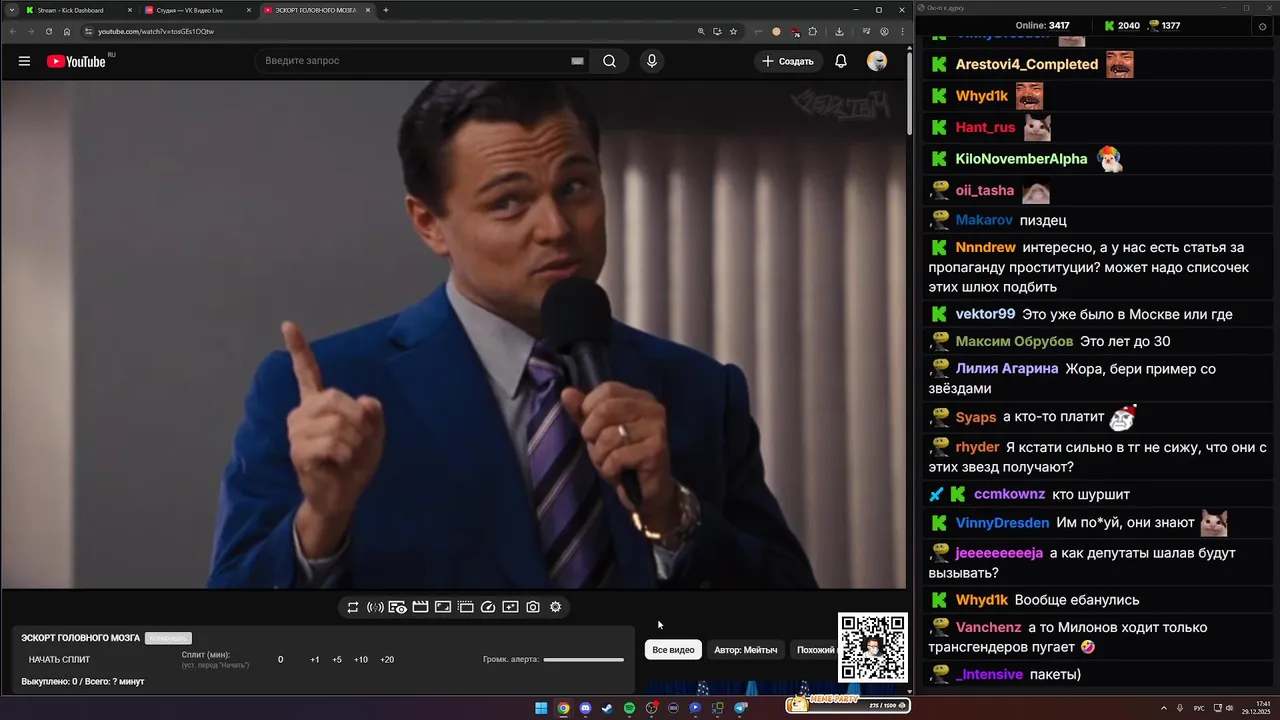The width and height of the screenshot is (1280, 720).
Task: Take a video screenshot with camera icon
Action: point(533,607)
